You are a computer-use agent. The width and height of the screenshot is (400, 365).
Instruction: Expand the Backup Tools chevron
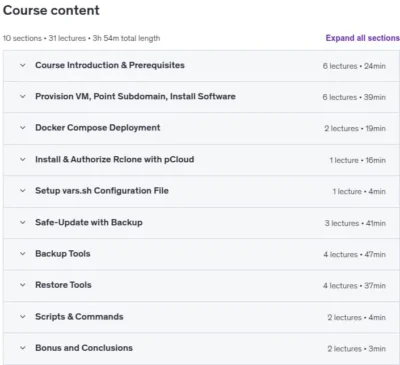pos(23,254)
